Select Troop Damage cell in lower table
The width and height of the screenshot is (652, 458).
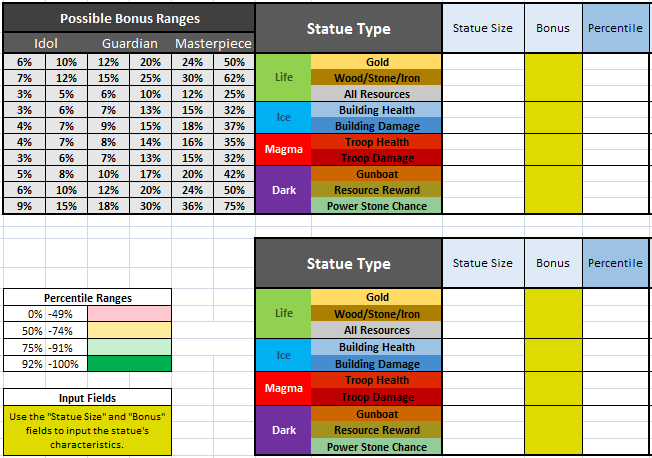click(x=376, y=397)
